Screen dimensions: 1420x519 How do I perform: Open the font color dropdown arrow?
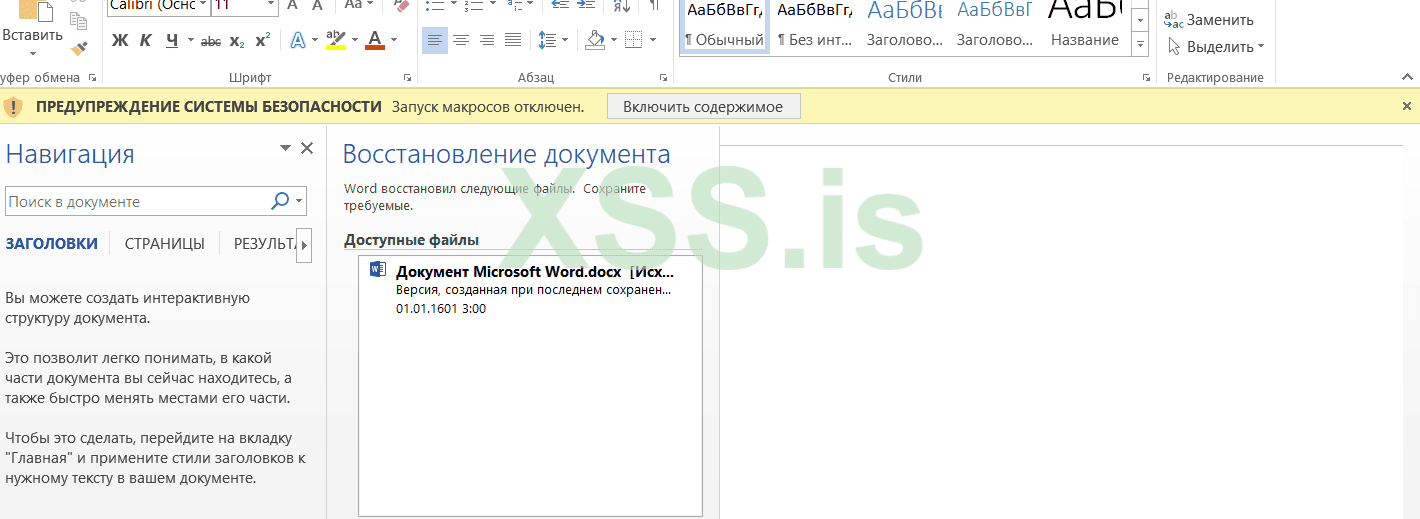pyautogui.click(x=394, y=41)
